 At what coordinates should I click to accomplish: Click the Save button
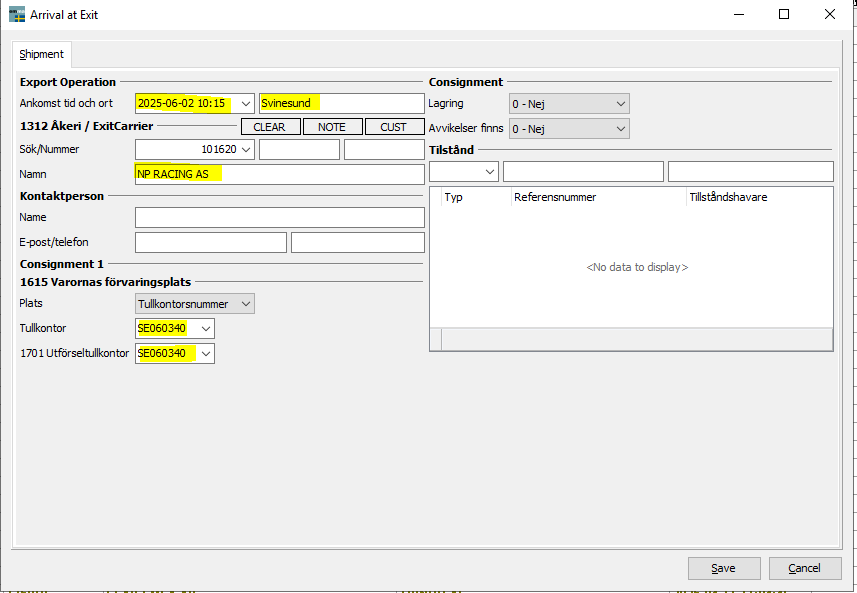click(x=724, y=568)
